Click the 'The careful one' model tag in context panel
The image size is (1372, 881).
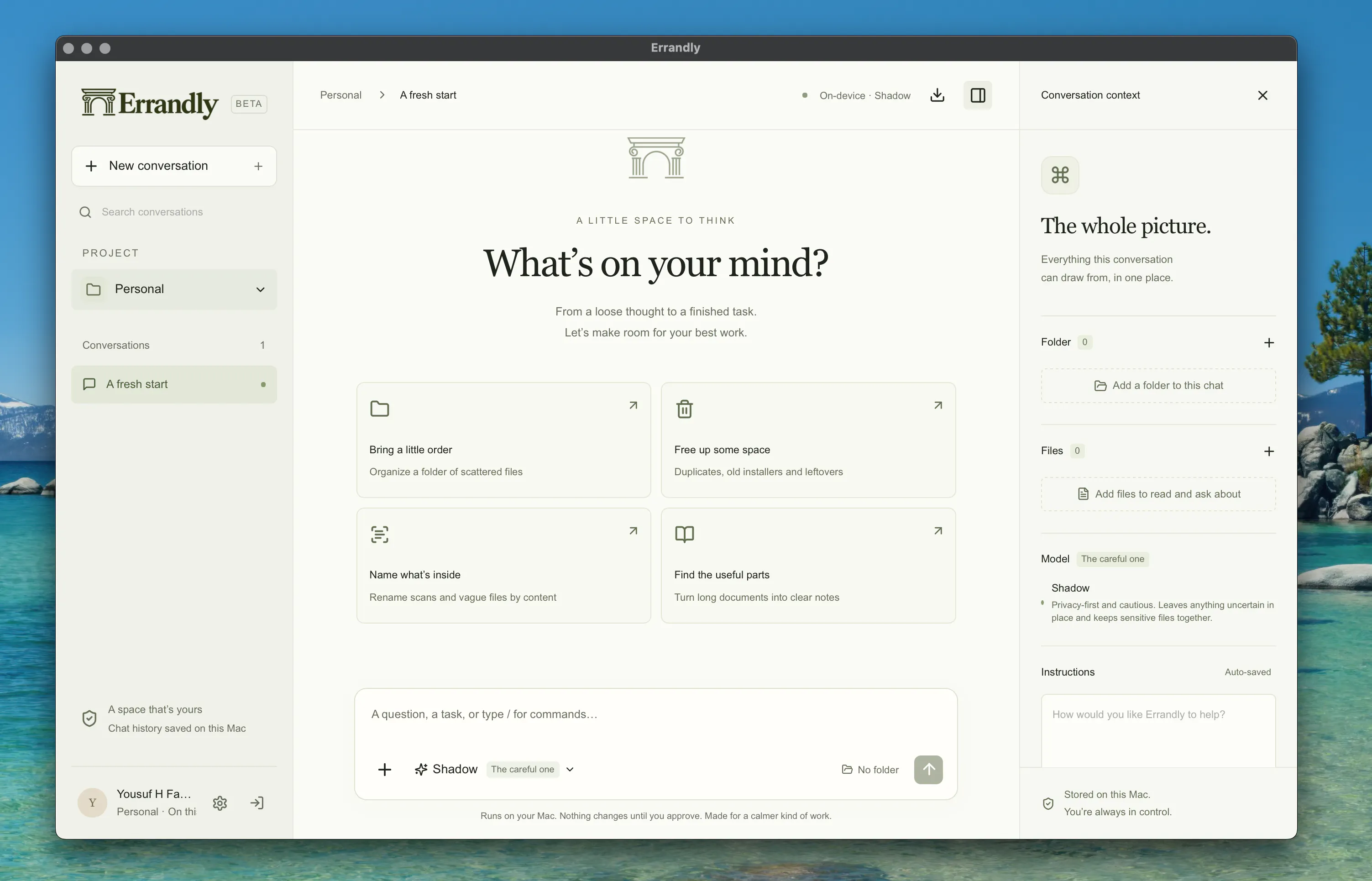1112,559
